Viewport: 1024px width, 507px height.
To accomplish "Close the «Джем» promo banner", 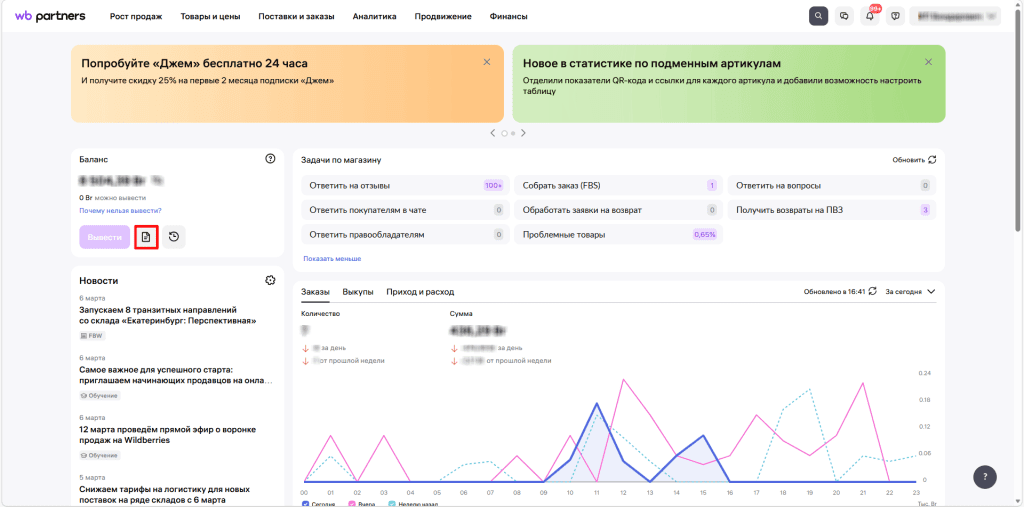I will coord(487,62).
